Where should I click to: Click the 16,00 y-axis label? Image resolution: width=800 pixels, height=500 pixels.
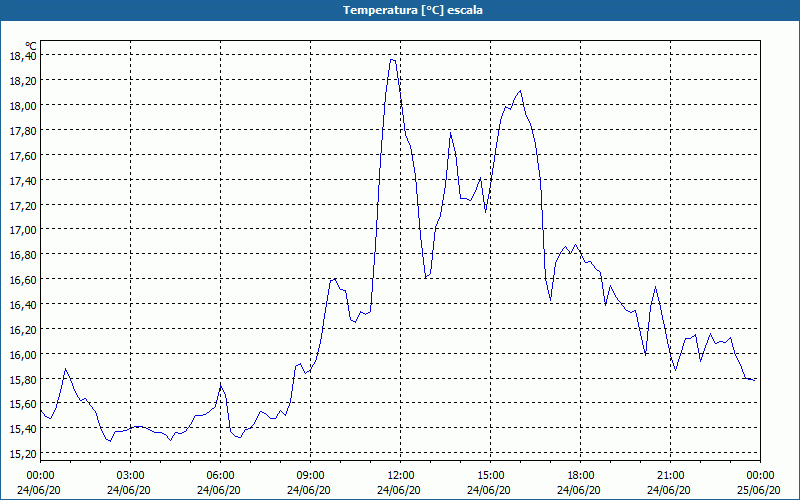point(23,354)
